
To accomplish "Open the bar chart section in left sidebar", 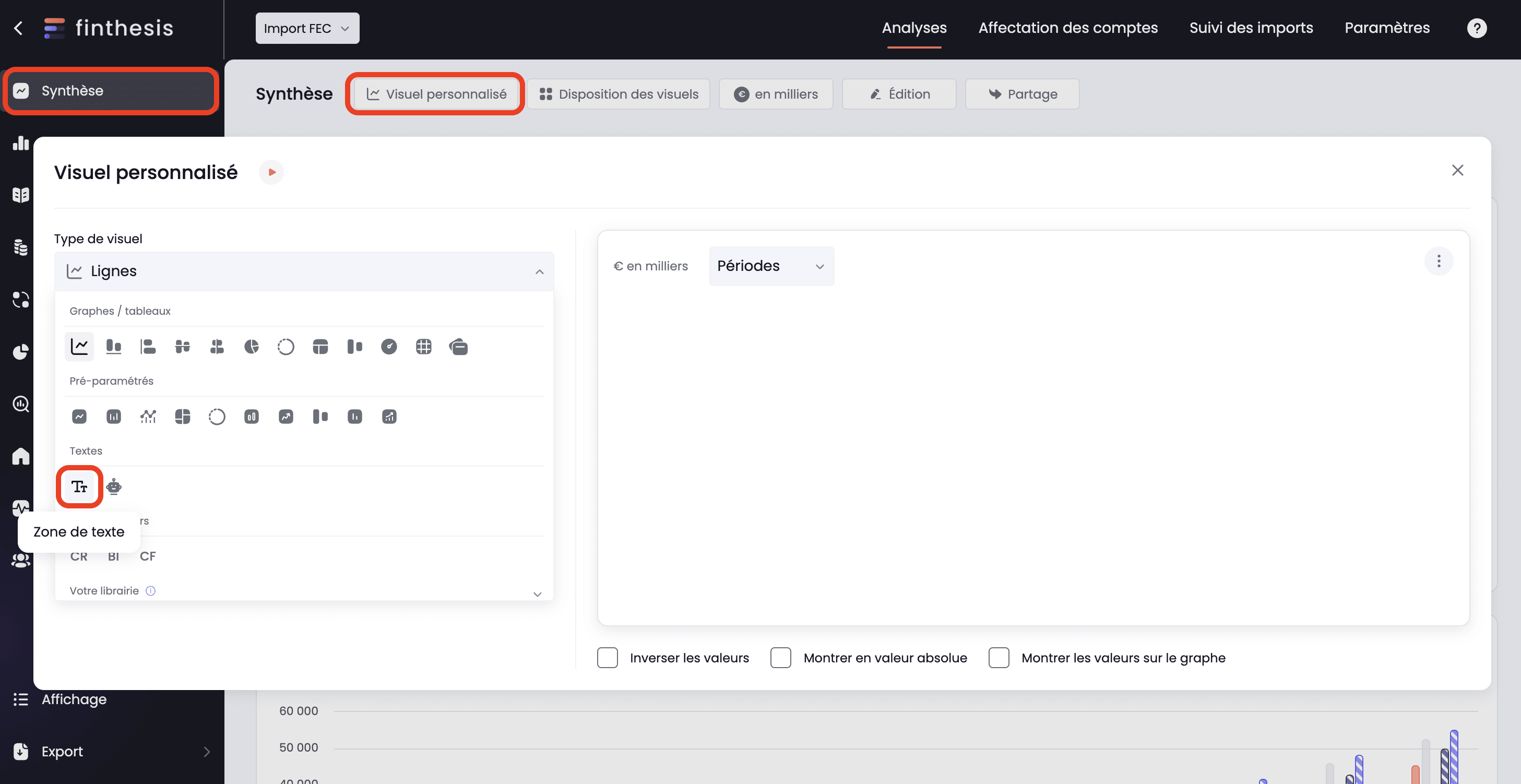I will point(21,143).
